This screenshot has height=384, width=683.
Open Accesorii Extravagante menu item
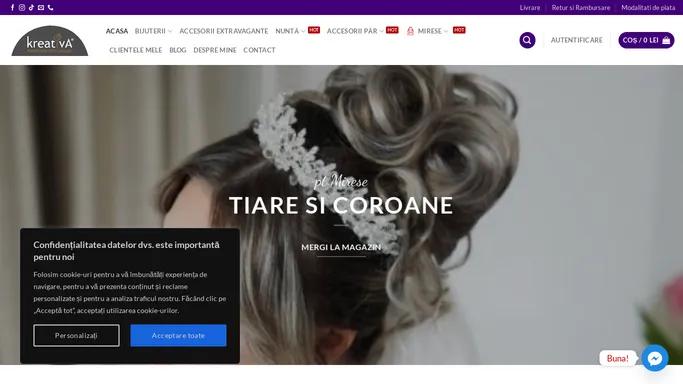point(224,31)
